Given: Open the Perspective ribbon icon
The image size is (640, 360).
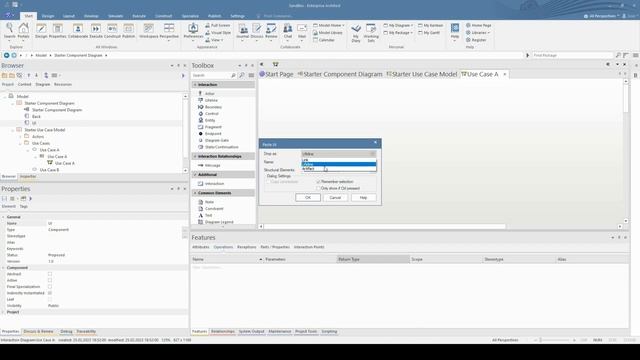Looking at the screenshot, I should pos(169,31).
